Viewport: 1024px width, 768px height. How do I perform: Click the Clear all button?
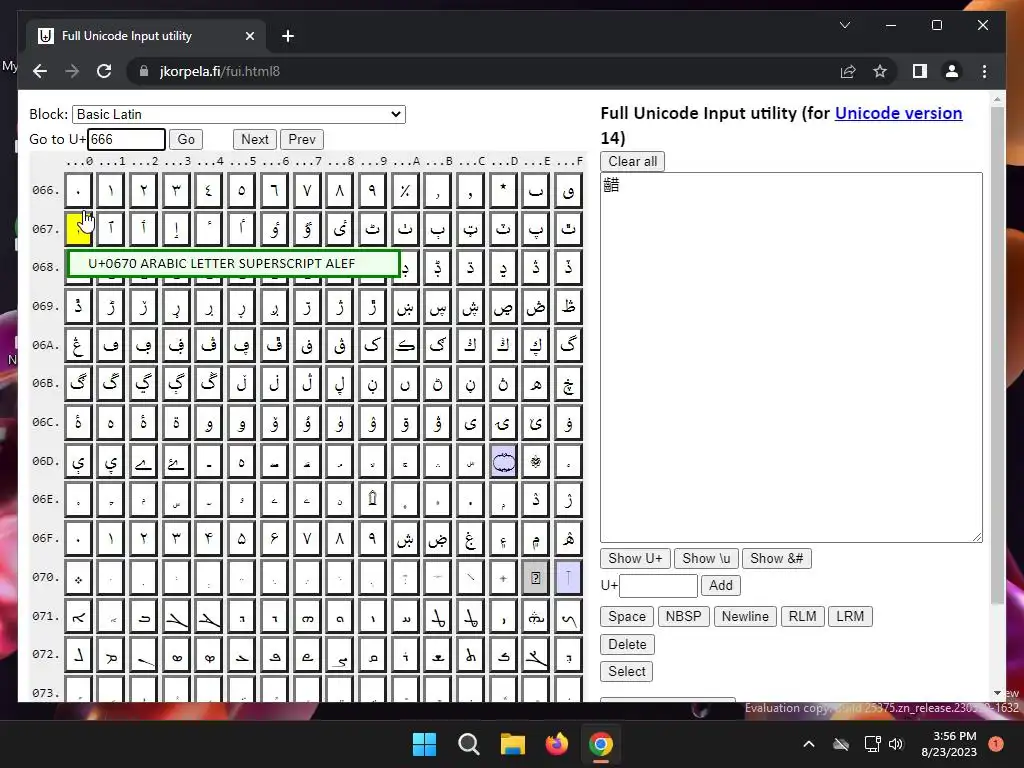[632, 161]
